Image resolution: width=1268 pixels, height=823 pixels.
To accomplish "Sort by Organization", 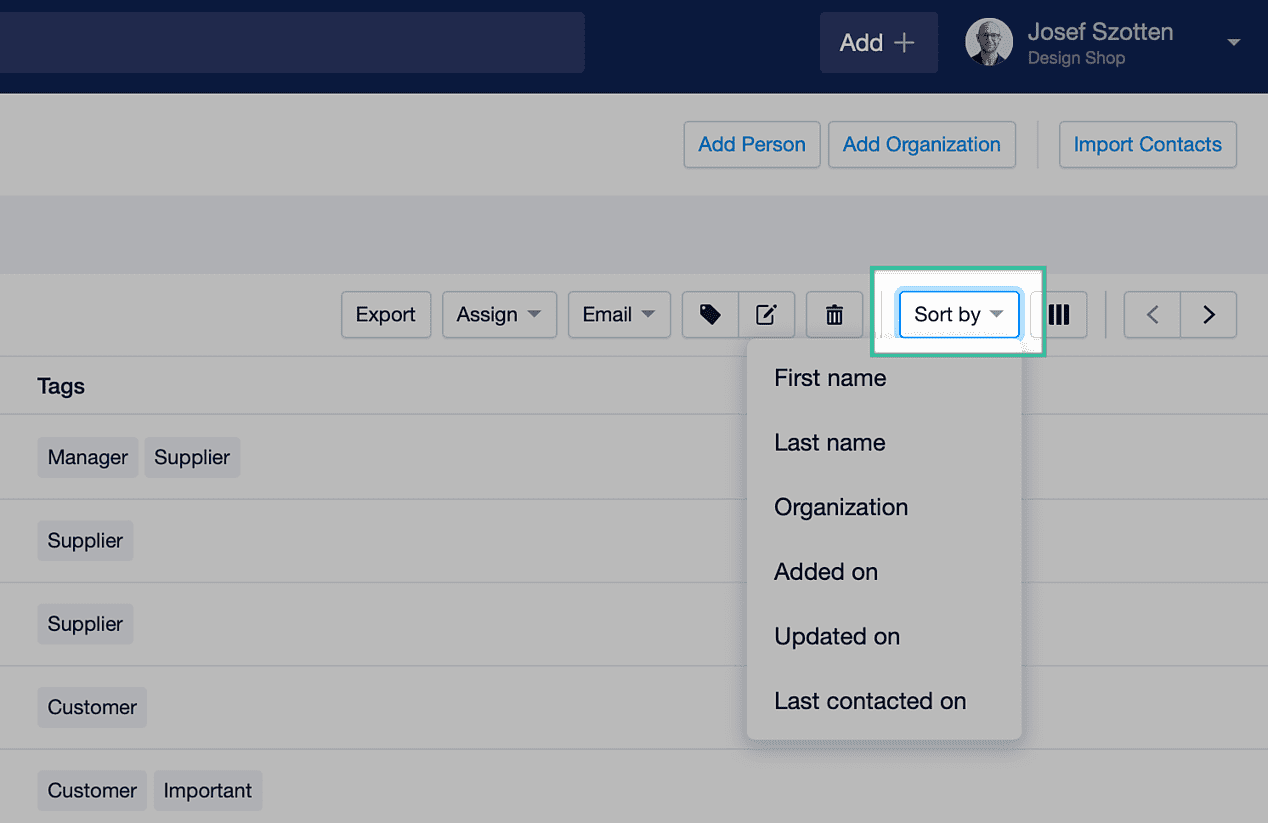I will click(884, 507).
